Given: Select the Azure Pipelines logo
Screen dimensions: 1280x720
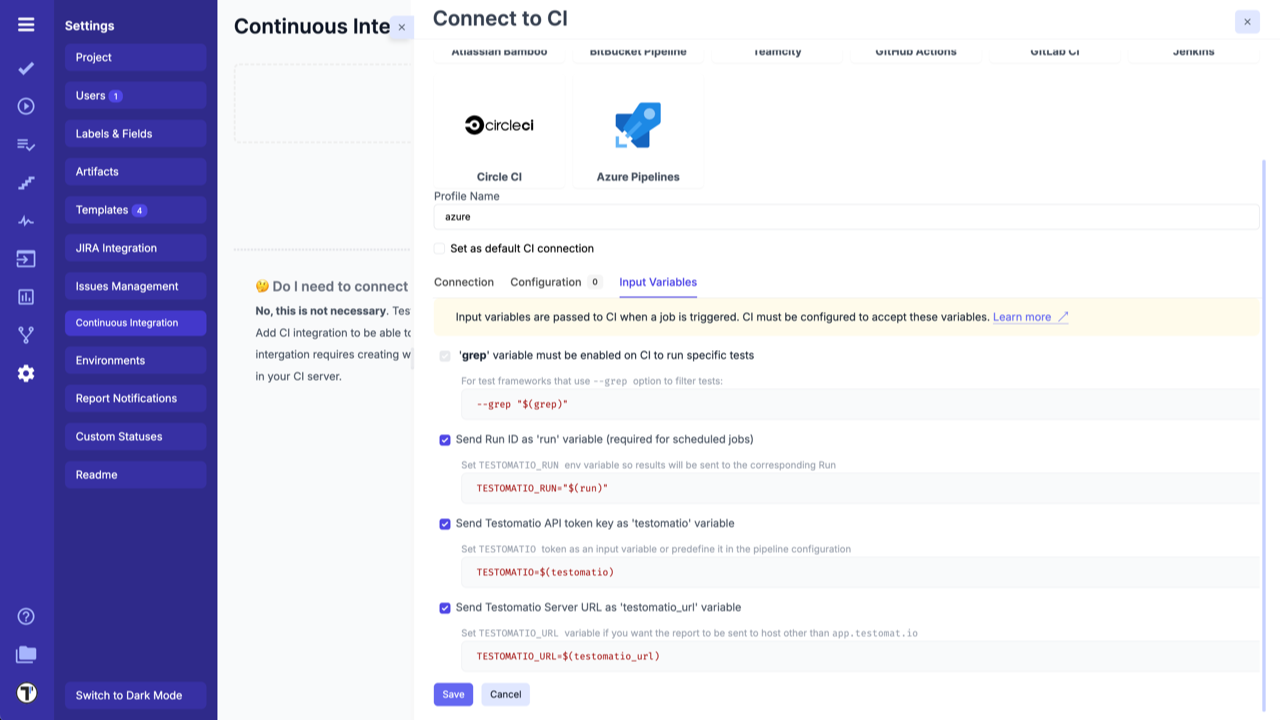Looking at the screenshot, I should coord(638,126).
